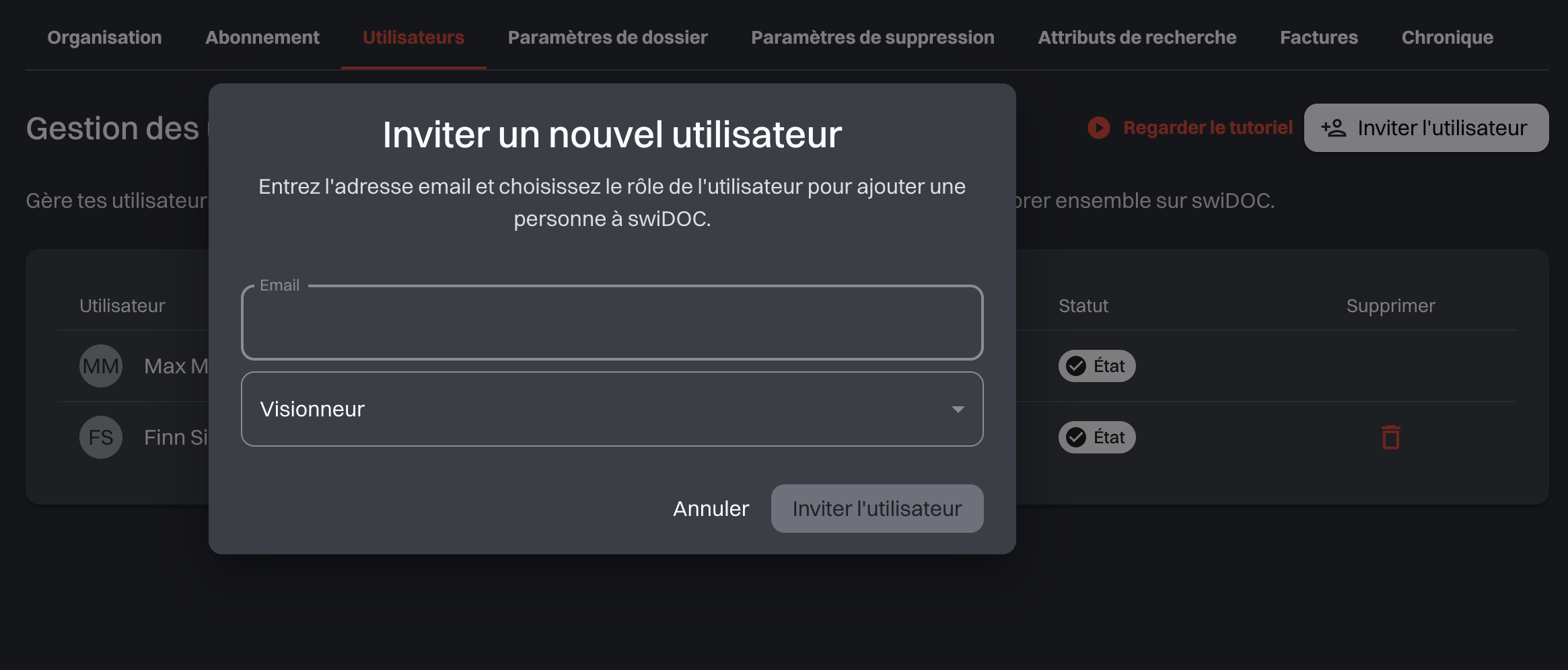Open the Abonnement tab
Screen dimensions: 1568x670
[x=262, y=38]
